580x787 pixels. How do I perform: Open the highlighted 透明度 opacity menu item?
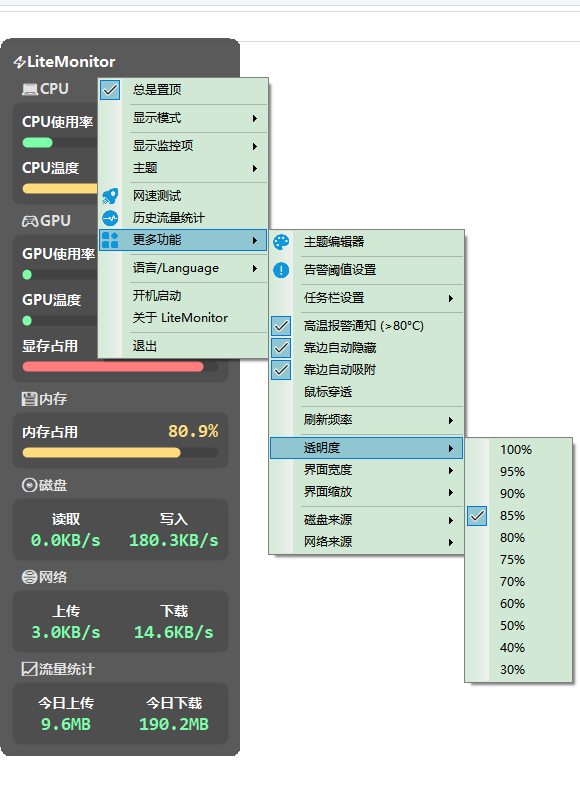tap(366, 448)
